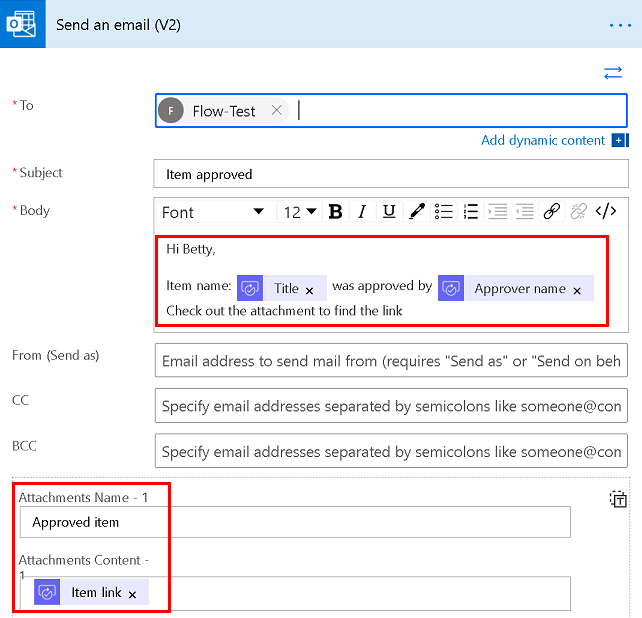Remove the Item link token
Viewport: 642px width, 618px height.
tap(132, 594)
